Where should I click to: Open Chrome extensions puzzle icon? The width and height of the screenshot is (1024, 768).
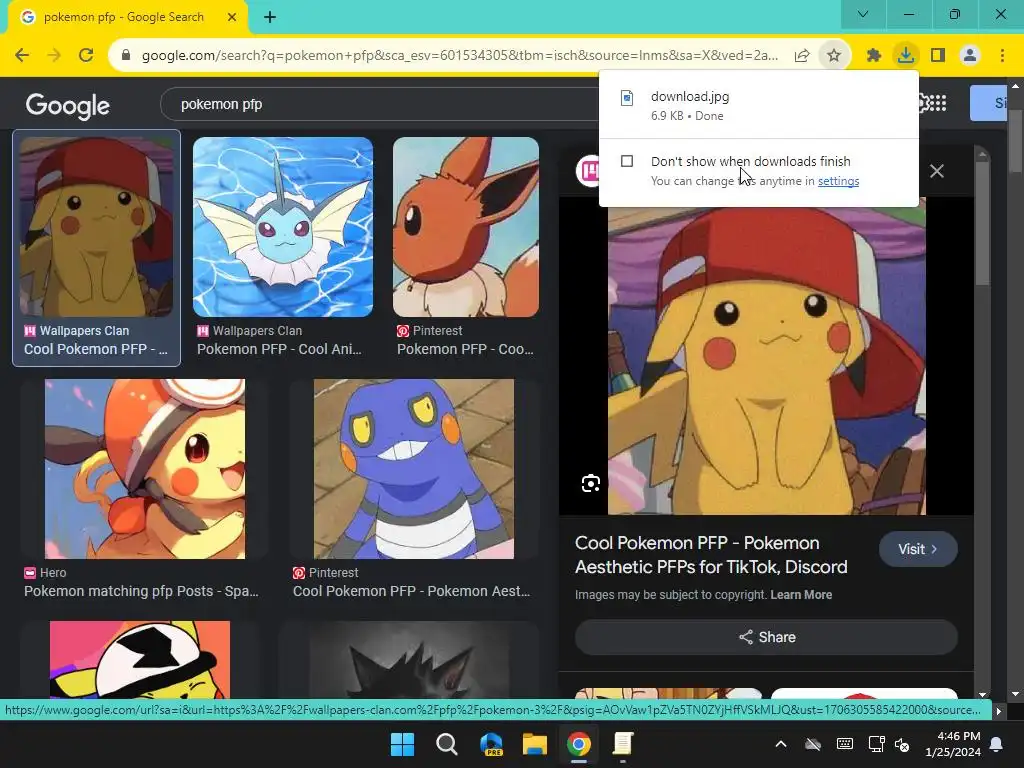coord(874,56)
